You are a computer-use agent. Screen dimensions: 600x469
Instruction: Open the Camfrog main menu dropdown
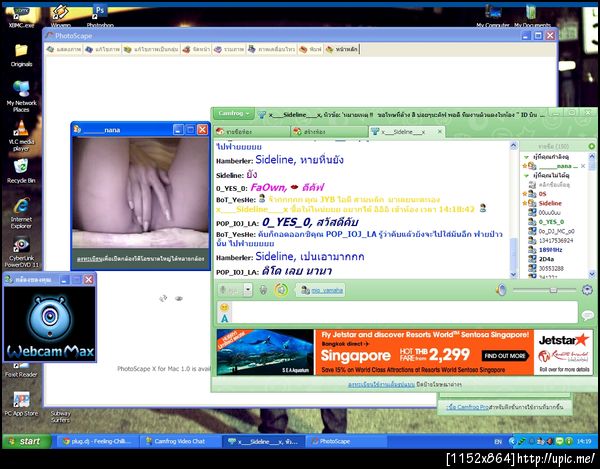(x=234, y=114)
